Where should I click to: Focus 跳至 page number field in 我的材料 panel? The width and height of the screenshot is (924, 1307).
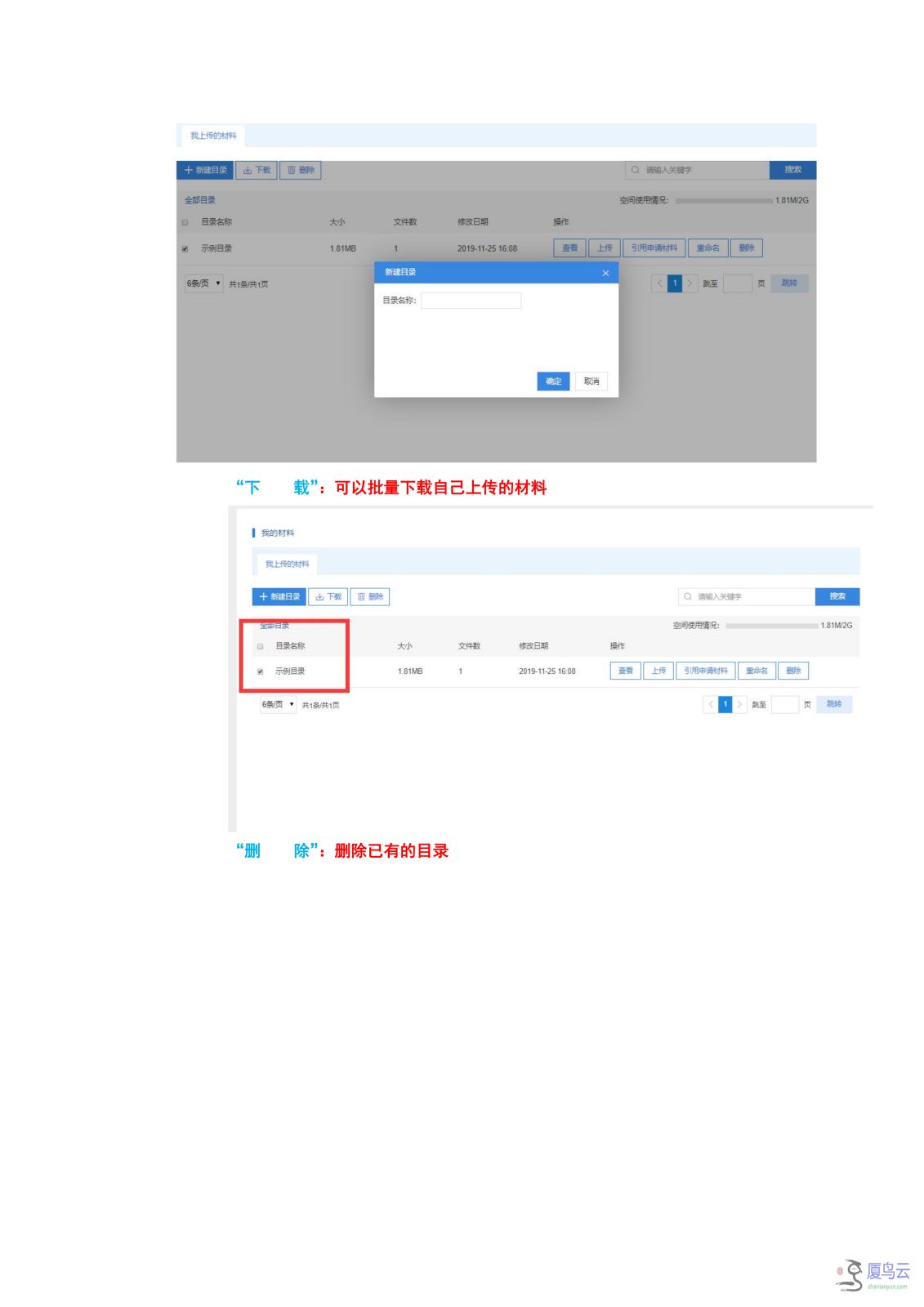point(785,704)
